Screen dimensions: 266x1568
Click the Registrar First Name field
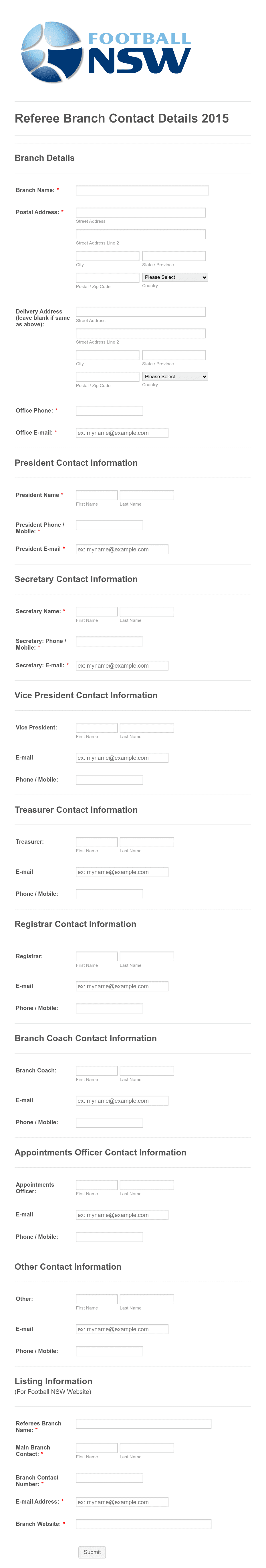96,956
